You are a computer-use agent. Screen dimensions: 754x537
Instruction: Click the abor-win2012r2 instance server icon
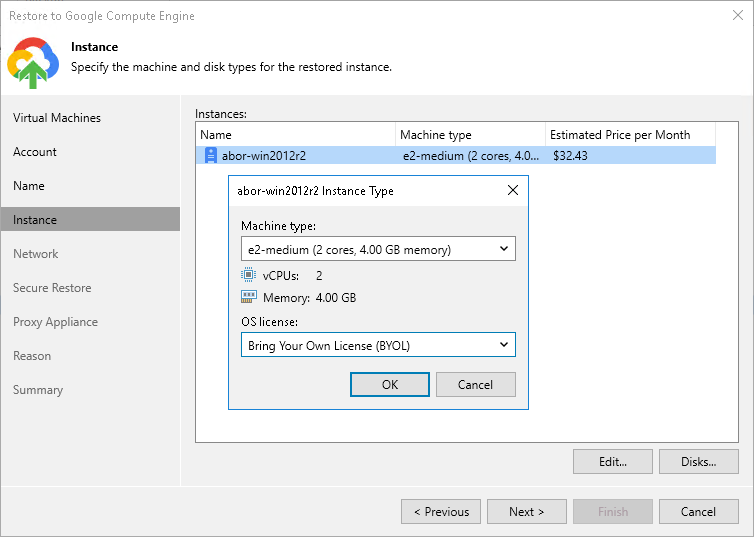click(x=211, y=156)
